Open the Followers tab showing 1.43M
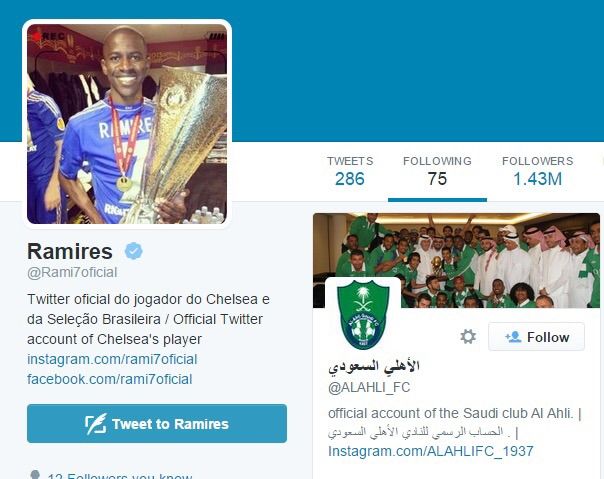Image resolution: width=604 pixels, height=479 pixels. click(537, 172)
